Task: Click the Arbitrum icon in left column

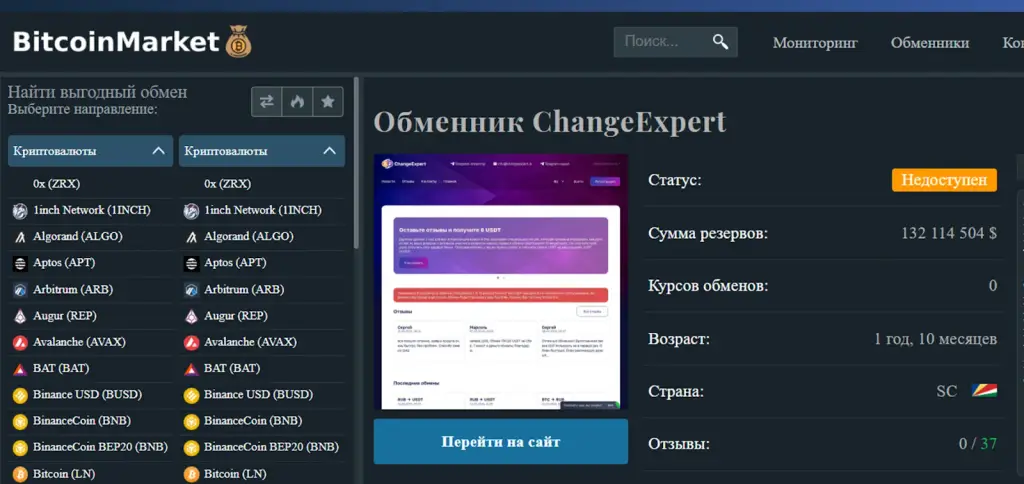Action: tap(20, 289)
